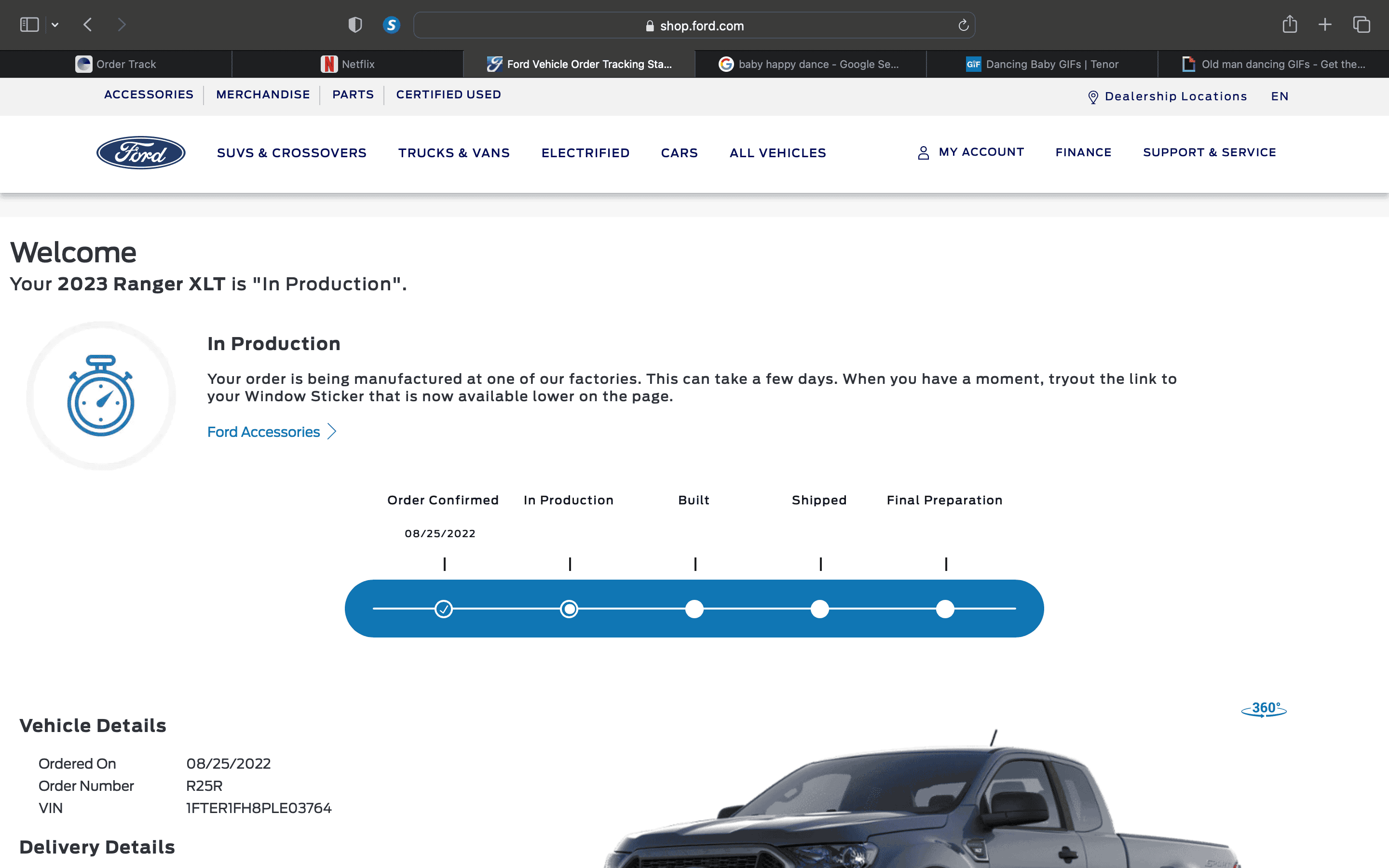Open the Parts link
1389x868 pixels.
(x=353, y=95)
